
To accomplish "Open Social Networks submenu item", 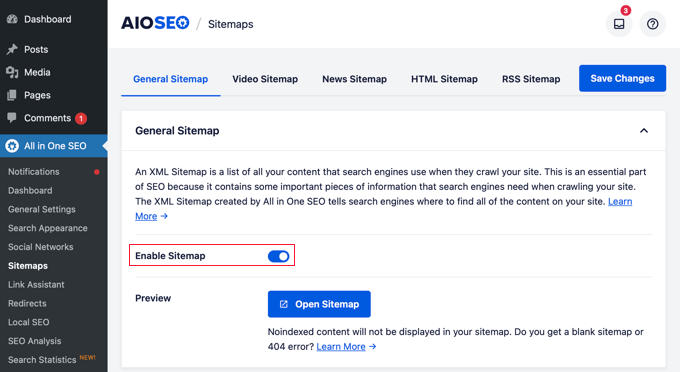I will (41, 247).
